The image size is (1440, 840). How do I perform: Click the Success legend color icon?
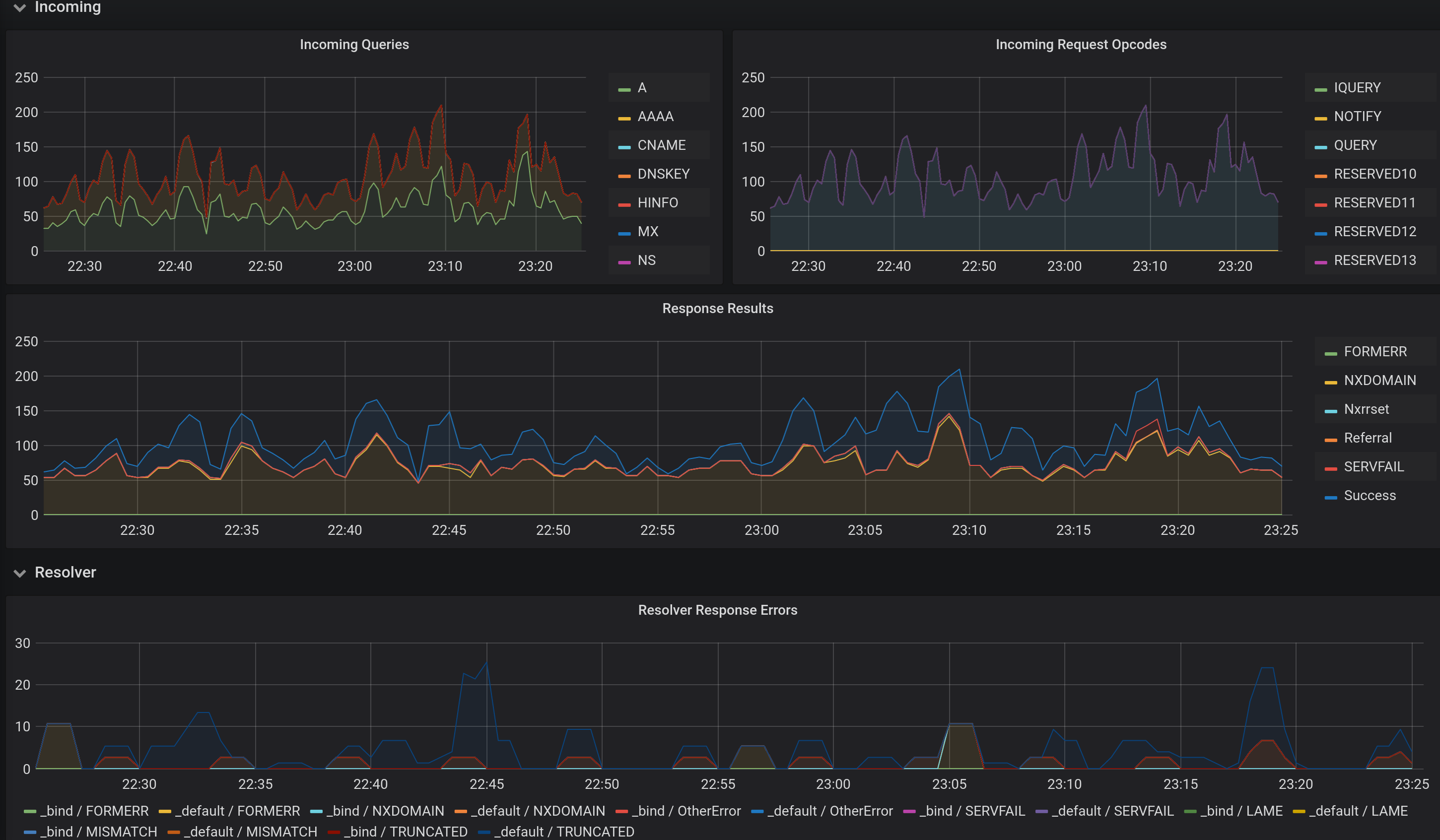pyautogui.click(x=1330, y=497)
